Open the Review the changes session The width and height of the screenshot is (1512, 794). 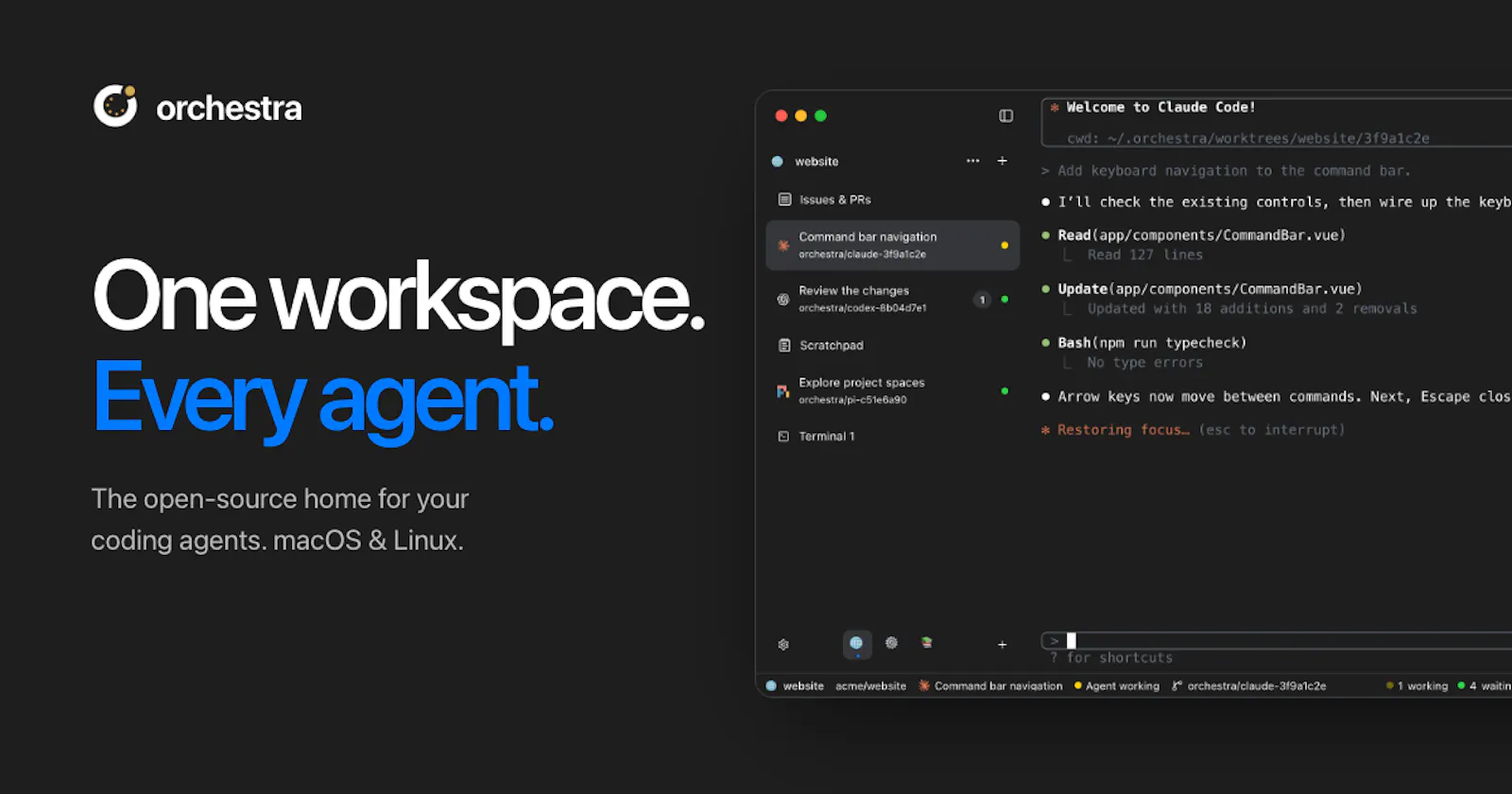pos(892,300)
